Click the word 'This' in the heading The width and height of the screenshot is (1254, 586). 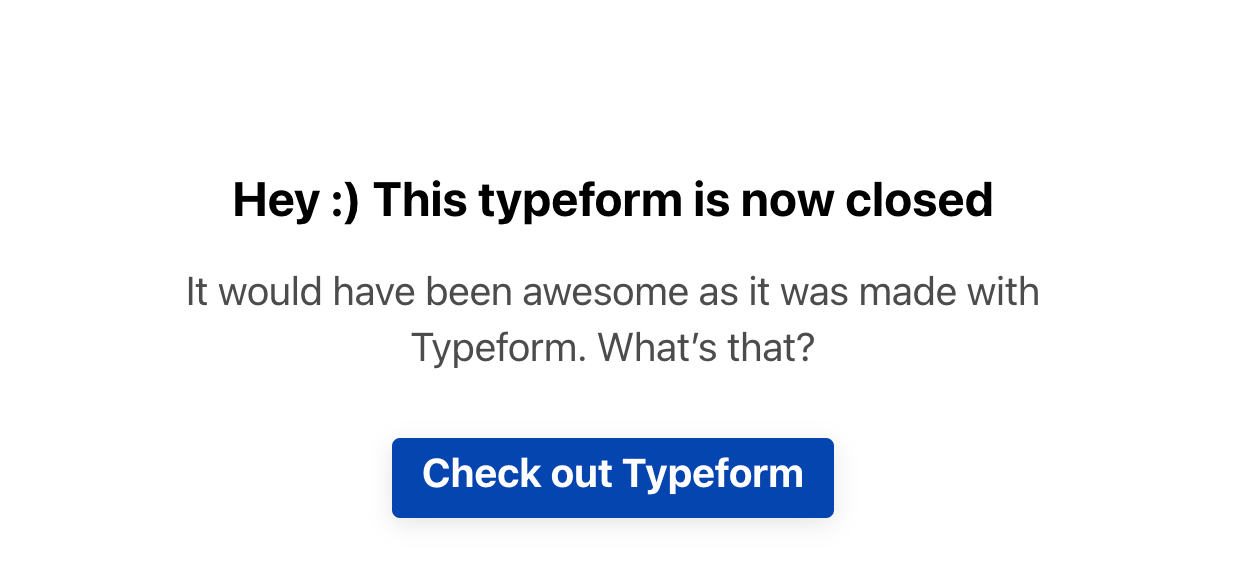pyautogui.click(x=419, y=200)
